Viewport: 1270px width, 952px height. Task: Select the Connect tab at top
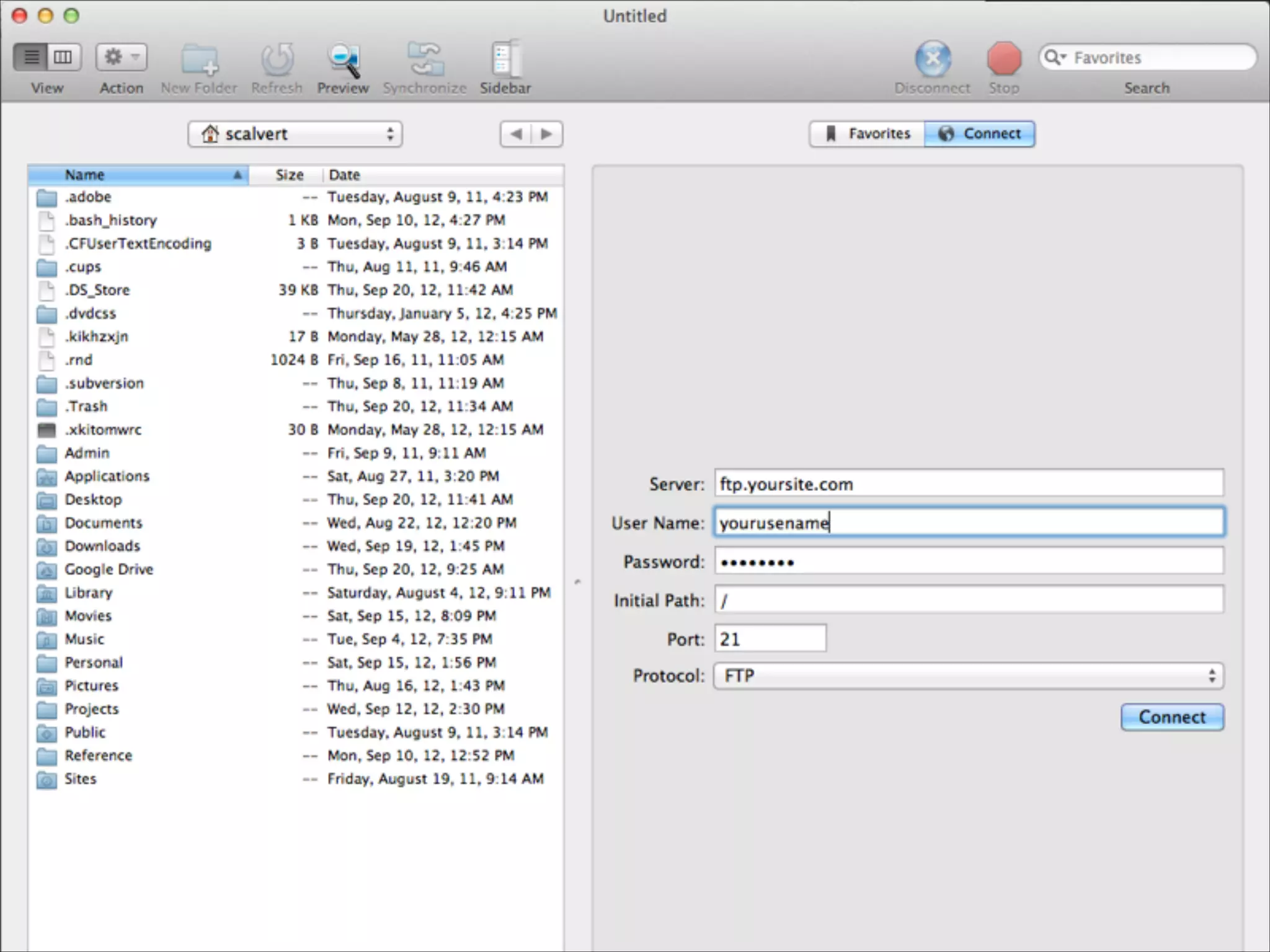coord(979,134)
